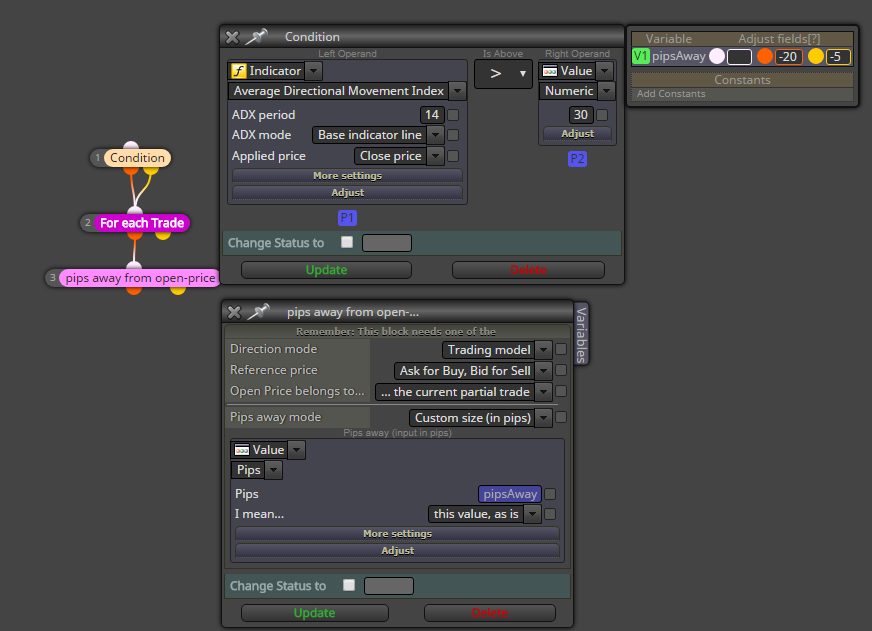The width and height of the screenshot is (872, 631).
Task: Open the Trading model dropdown
Action: (544, 350)
